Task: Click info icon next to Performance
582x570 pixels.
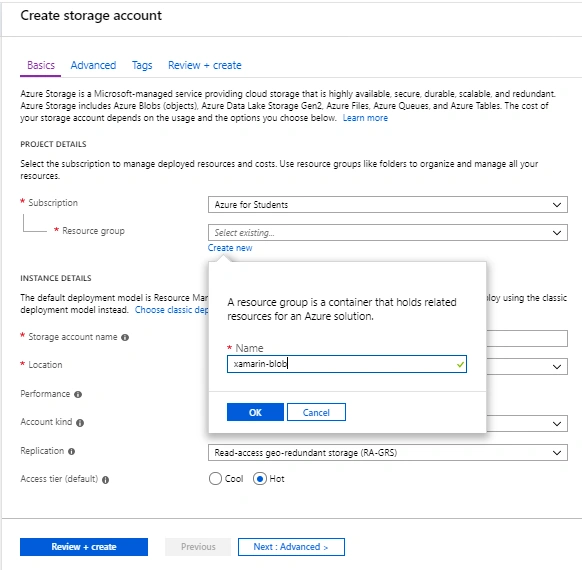Action: (78, 394)
